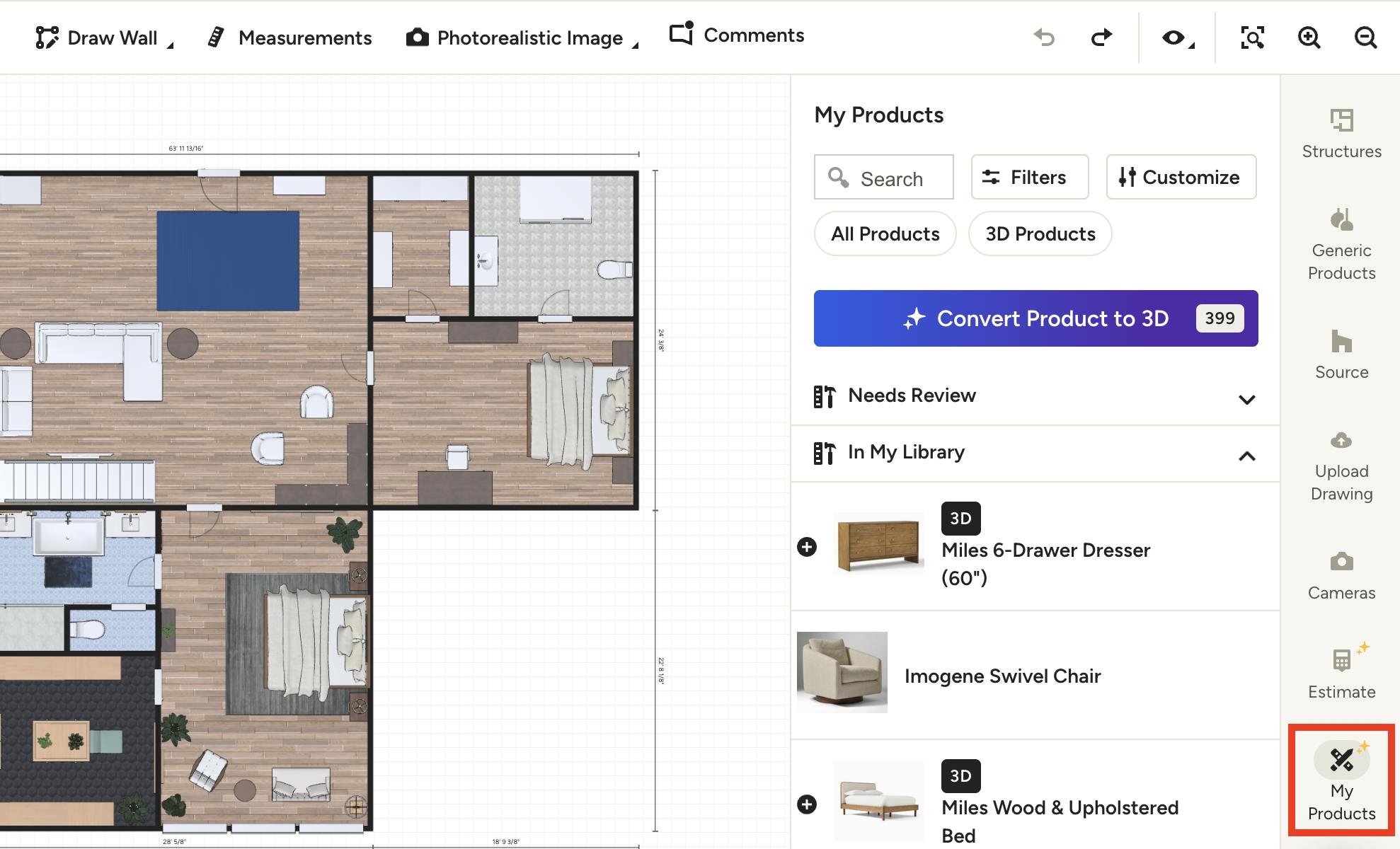Click the Undo arrow
1400x849 pixels.
click(x=1044, y=37)
